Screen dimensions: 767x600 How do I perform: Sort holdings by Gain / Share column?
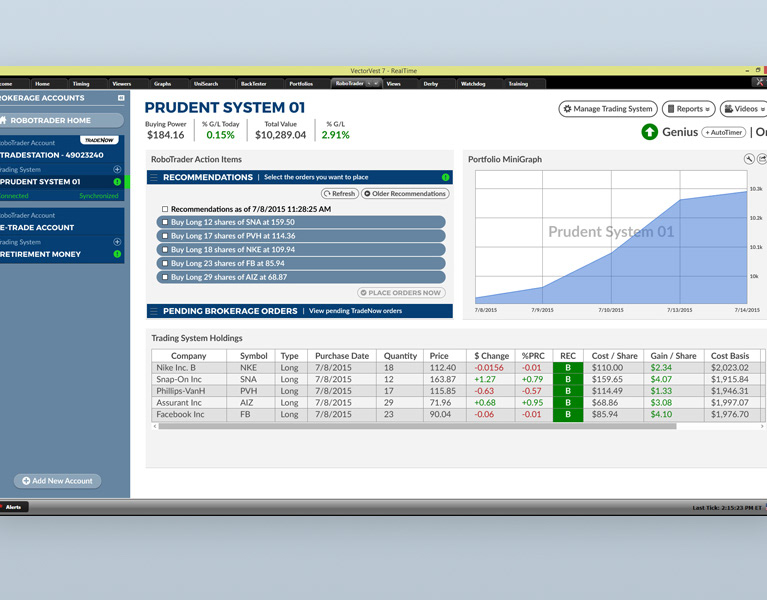tap(674, 356)
